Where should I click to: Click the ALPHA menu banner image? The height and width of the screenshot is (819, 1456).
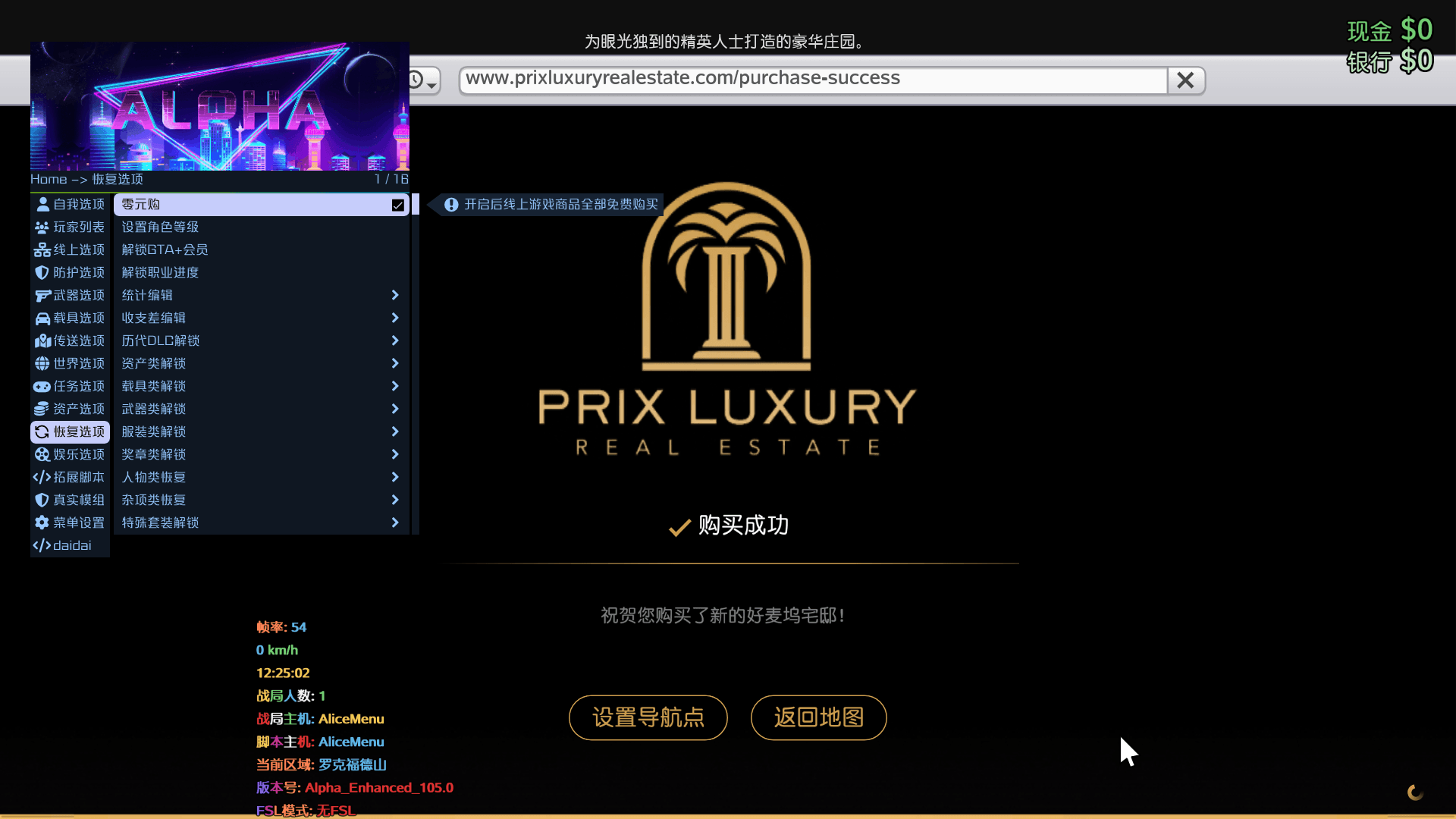[220, 106]
